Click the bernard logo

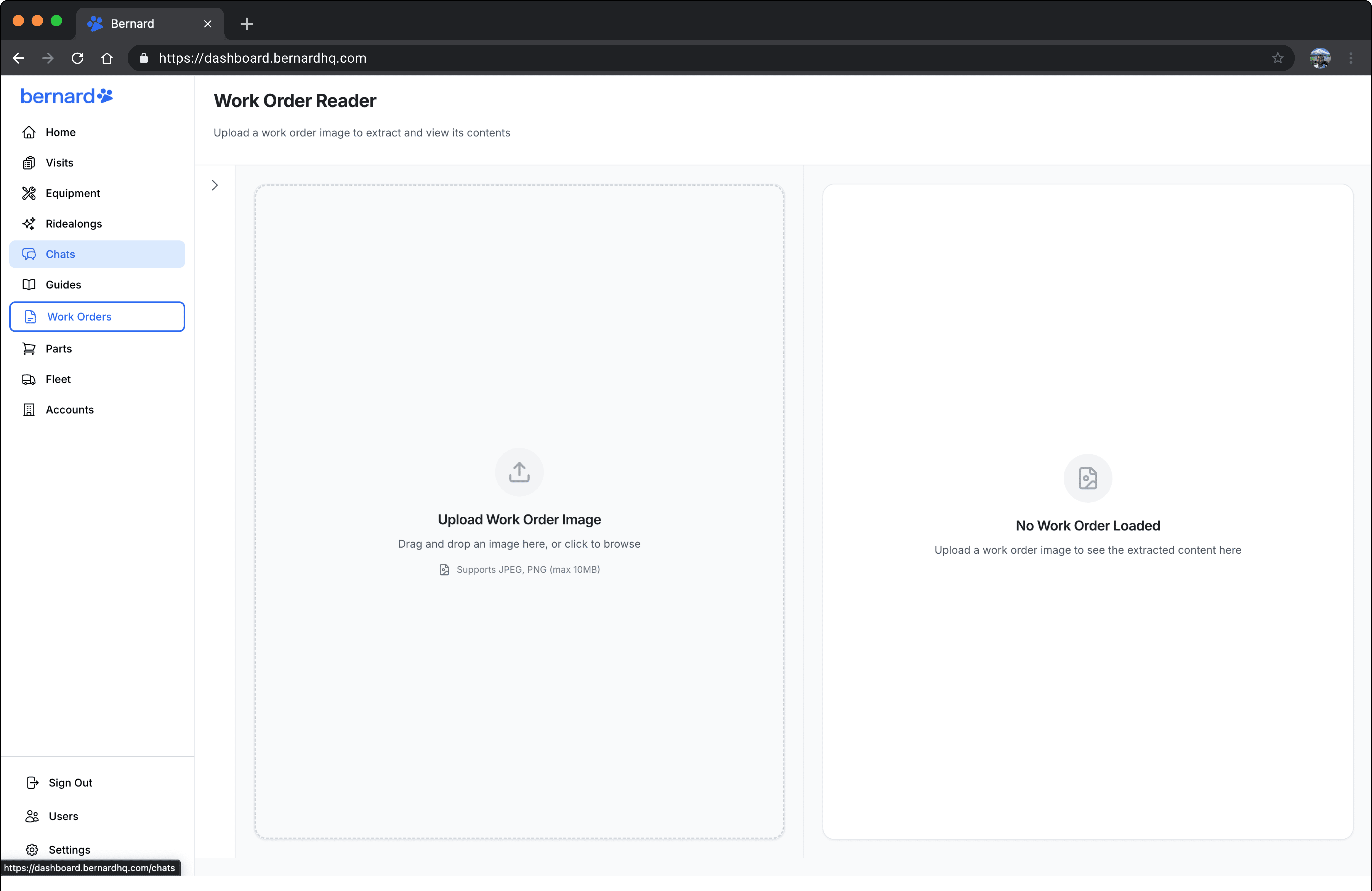point(66,96)
